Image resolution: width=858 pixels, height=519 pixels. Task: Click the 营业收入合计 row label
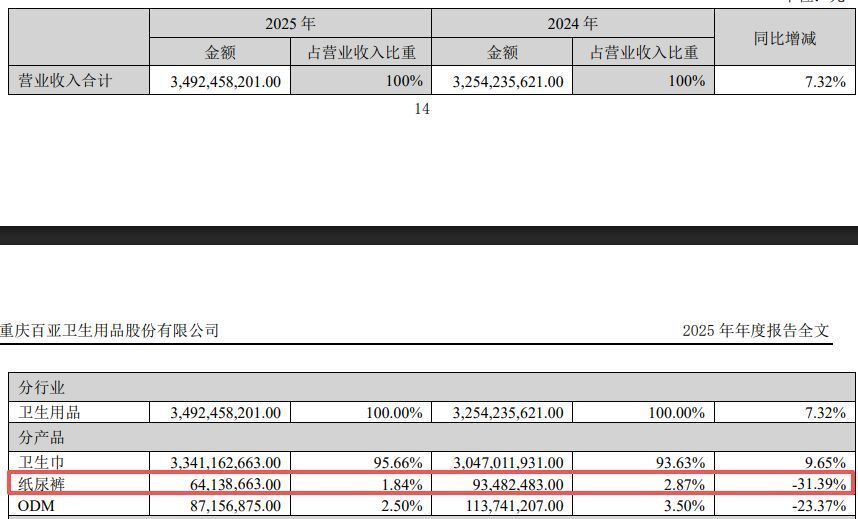[66, 81]
